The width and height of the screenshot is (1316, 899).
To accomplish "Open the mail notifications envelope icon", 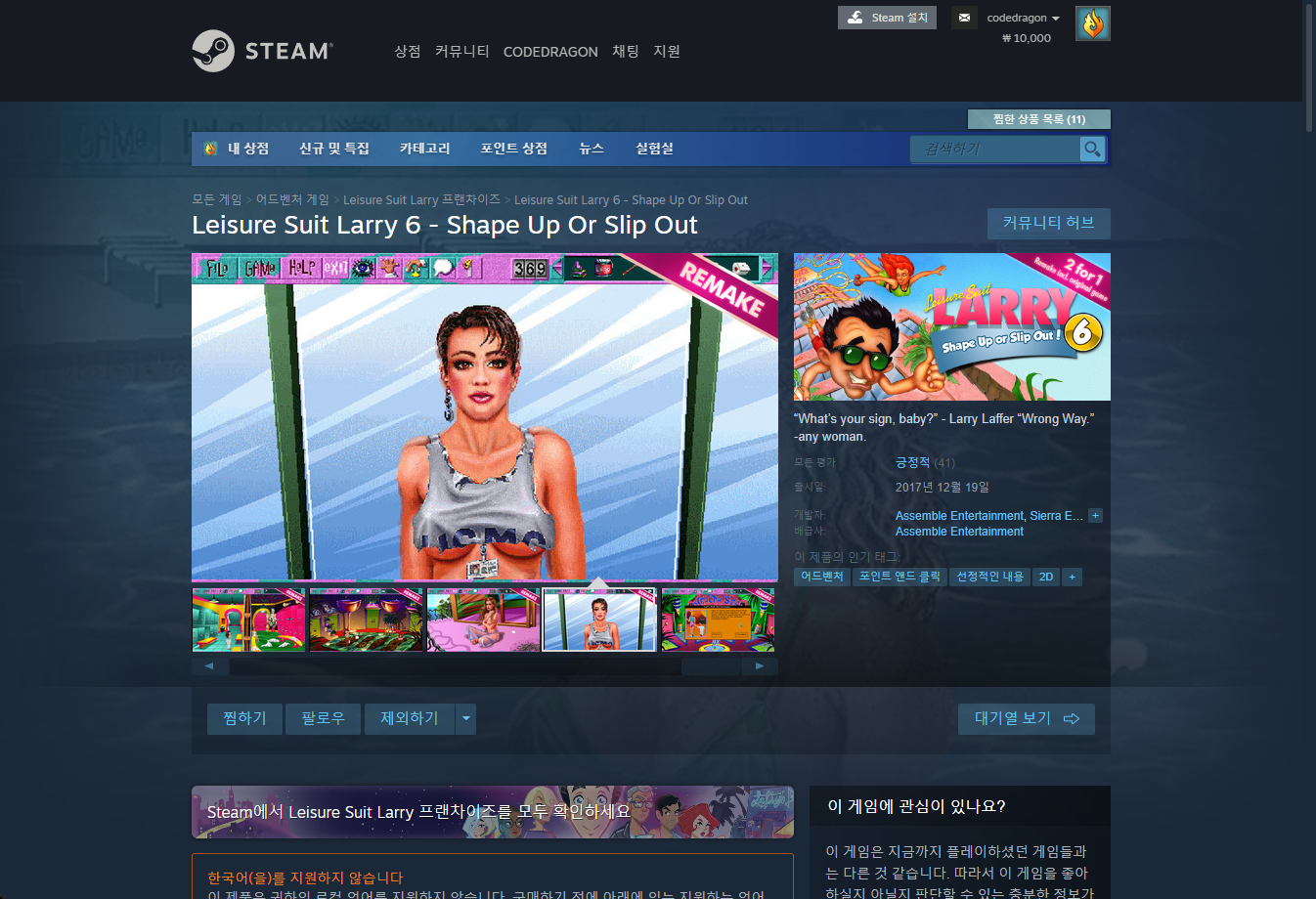I will pyautogui.click(x=964, y=18).
